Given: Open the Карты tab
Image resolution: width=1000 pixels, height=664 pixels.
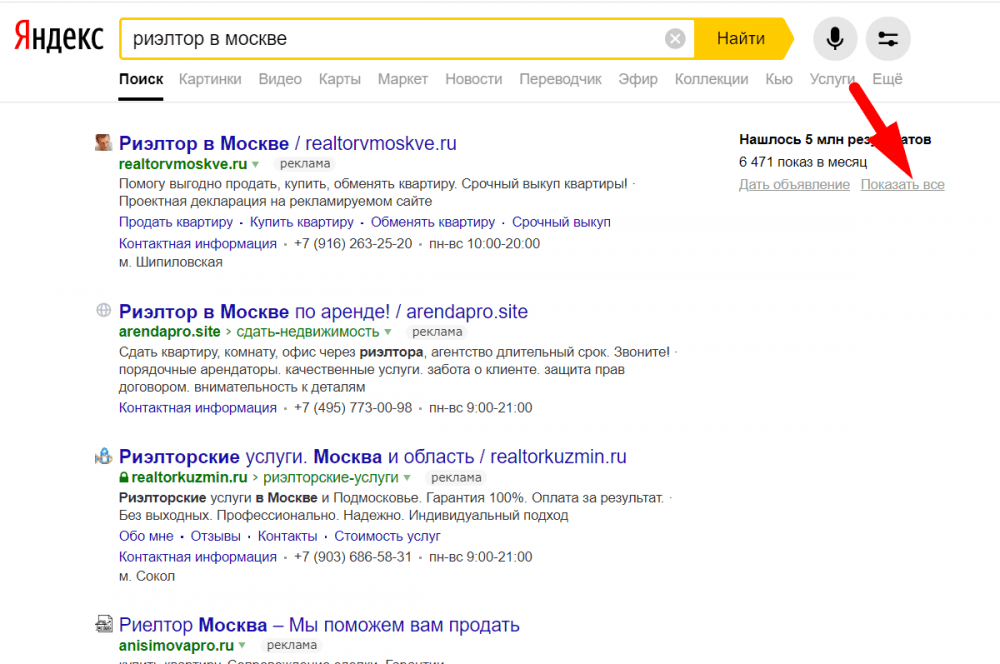Looking at the screenshot, I should [340, 80].
